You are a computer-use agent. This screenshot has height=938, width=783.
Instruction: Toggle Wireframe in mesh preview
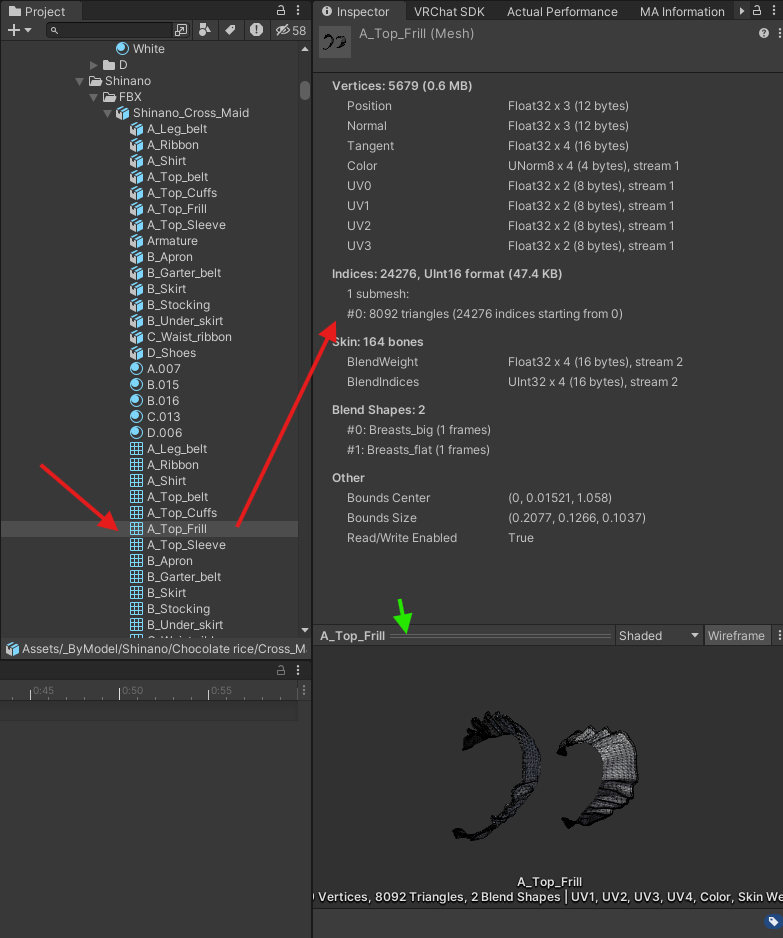(x=736, y=636)
